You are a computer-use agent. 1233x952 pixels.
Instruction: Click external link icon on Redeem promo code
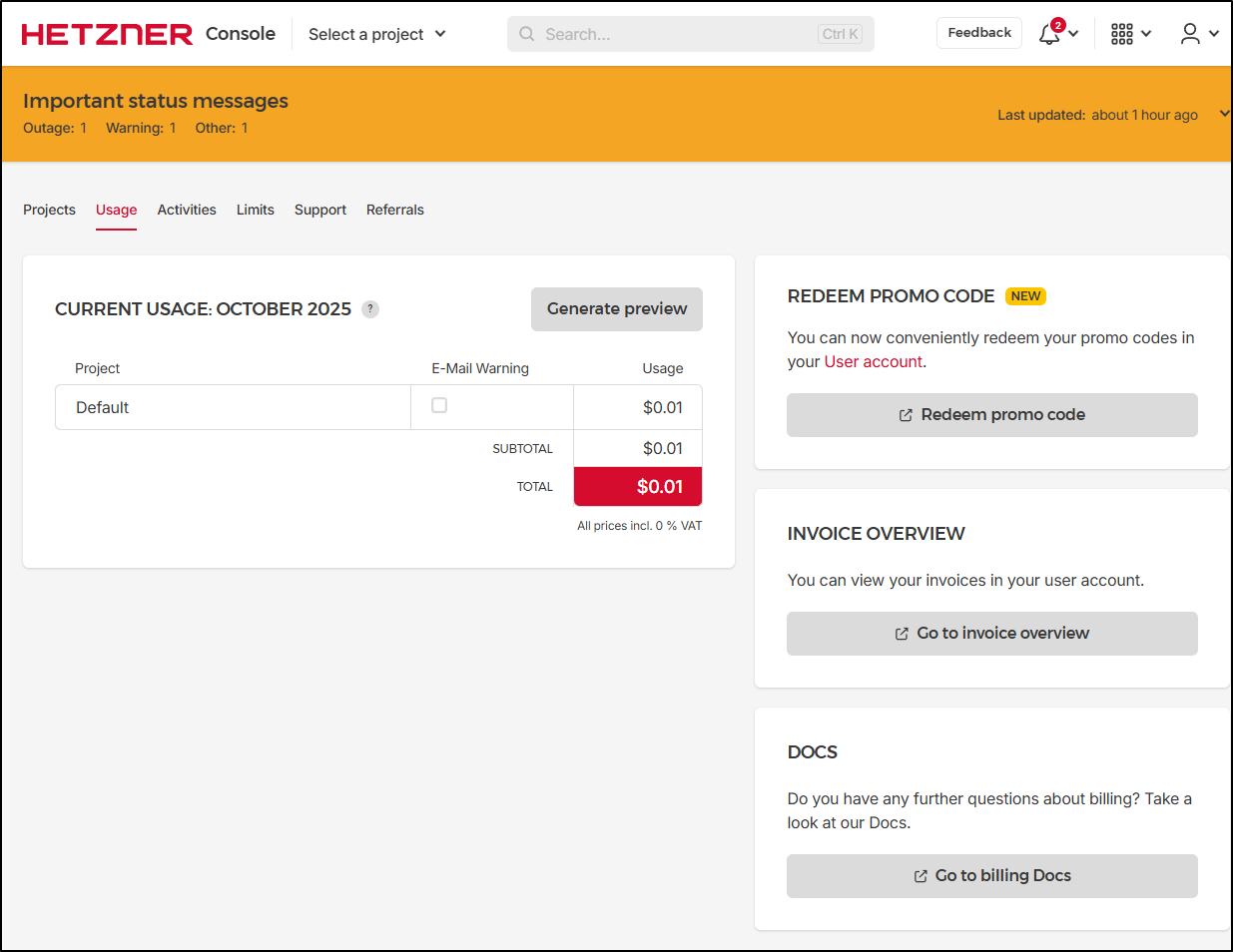click(x=906, y=415)
